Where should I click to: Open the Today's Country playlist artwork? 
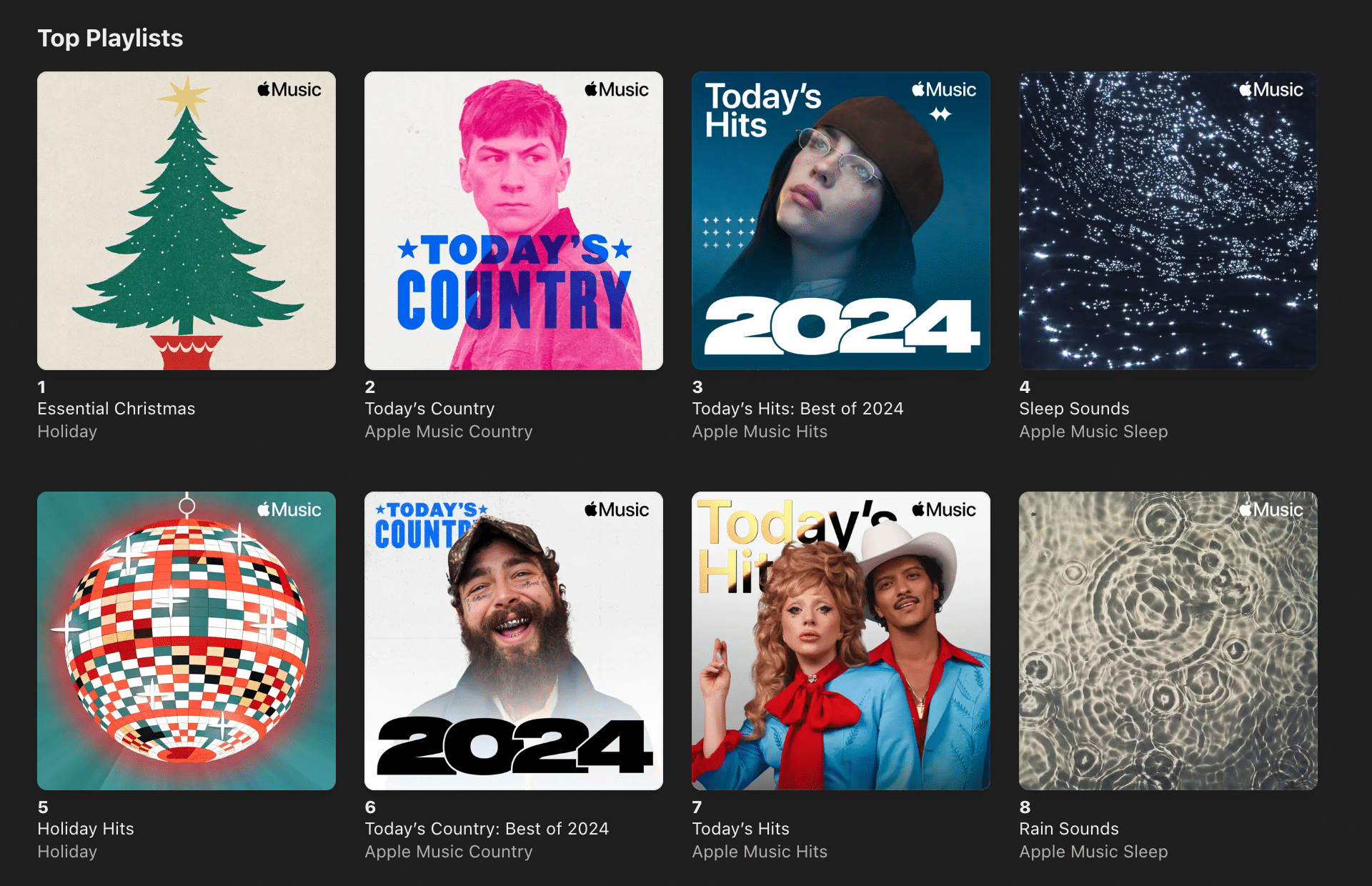pos(514,221)
